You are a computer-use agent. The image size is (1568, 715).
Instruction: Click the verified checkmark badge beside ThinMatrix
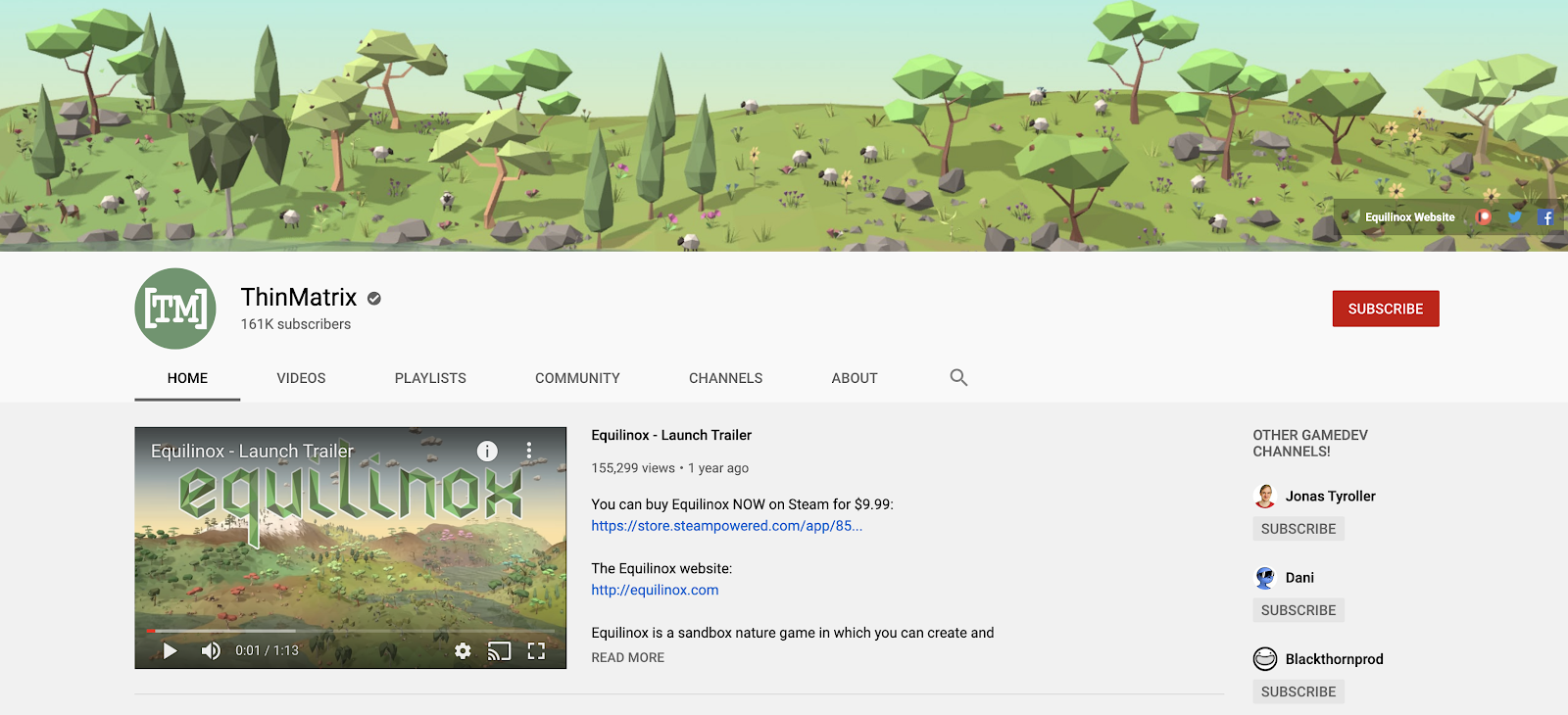click(x=374, y=298)
